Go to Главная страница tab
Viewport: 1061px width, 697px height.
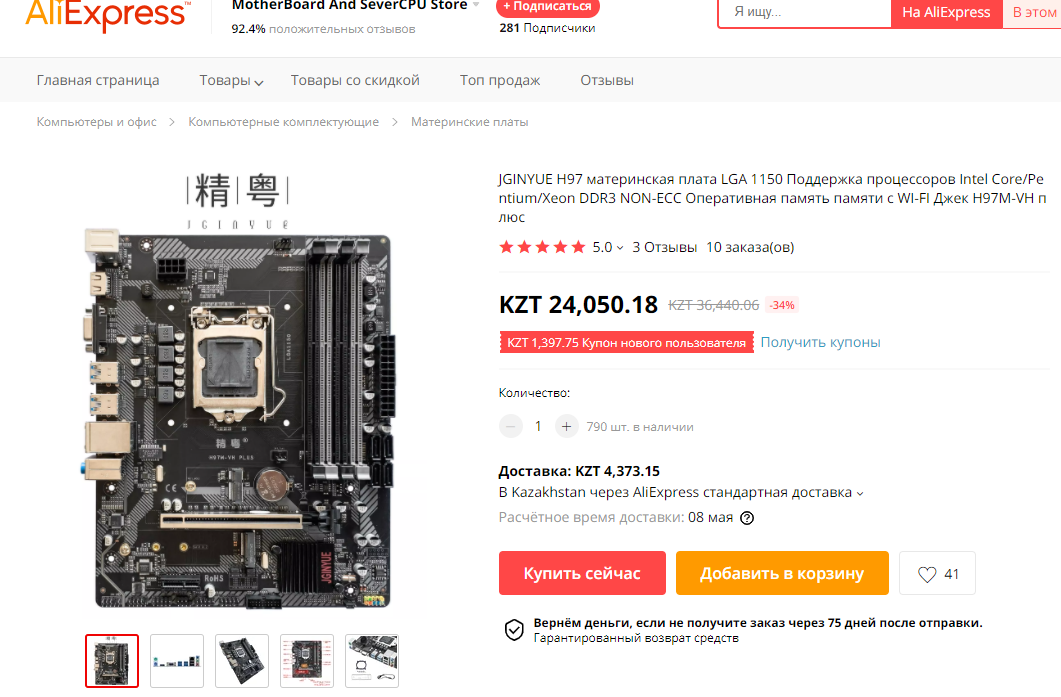click(x=98, y=81)
